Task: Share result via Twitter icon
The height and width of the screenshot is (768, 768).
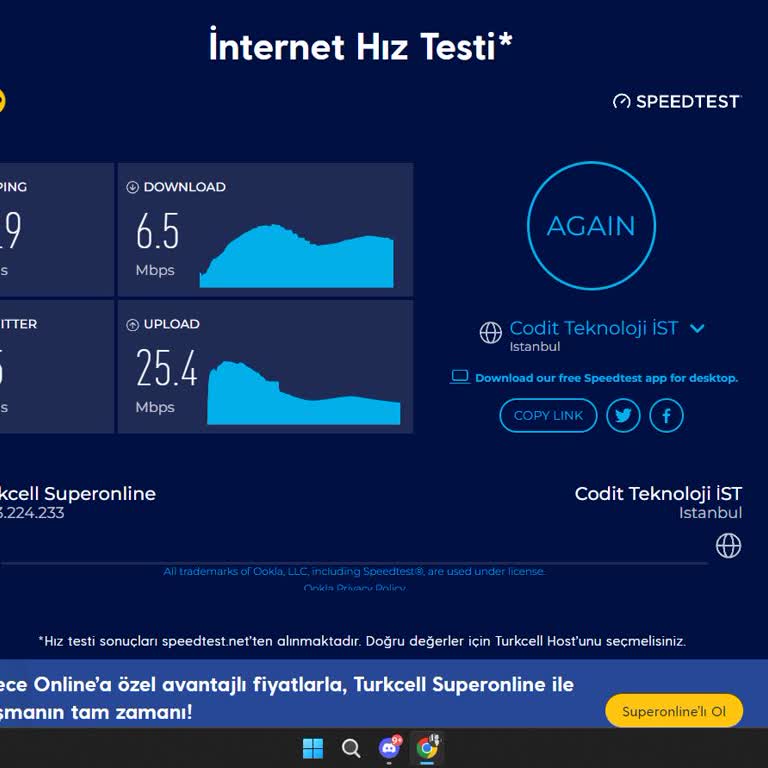Action: tap(623, 415)
